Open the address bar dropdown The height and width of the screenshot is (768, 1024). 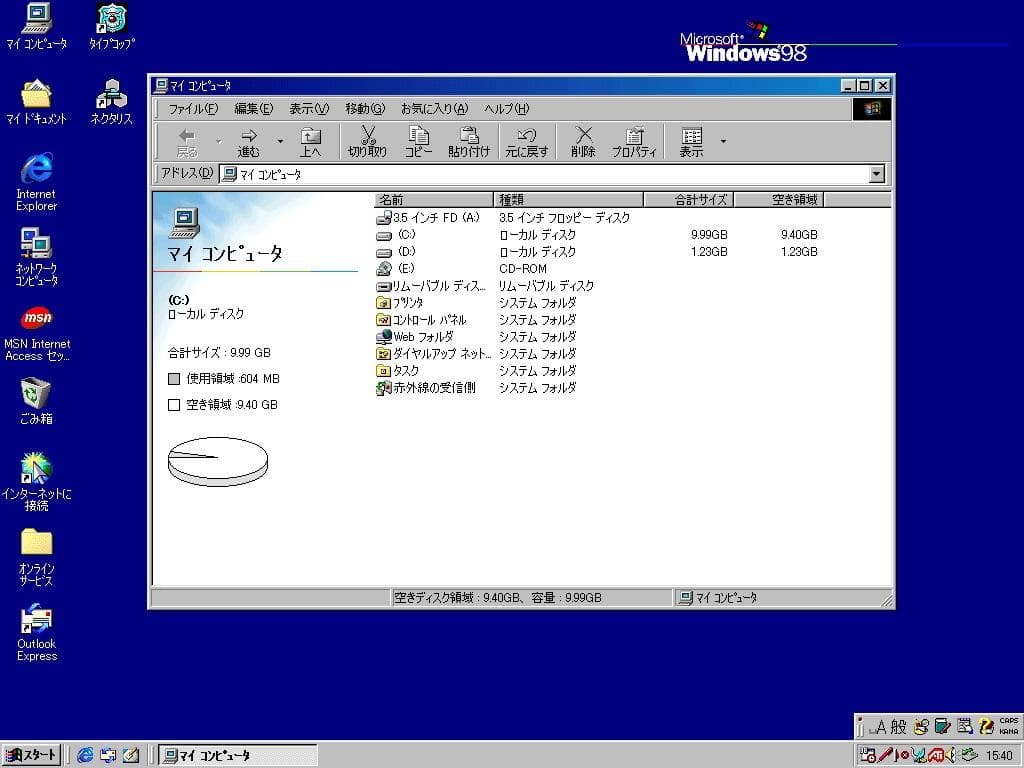click(877, 174)
